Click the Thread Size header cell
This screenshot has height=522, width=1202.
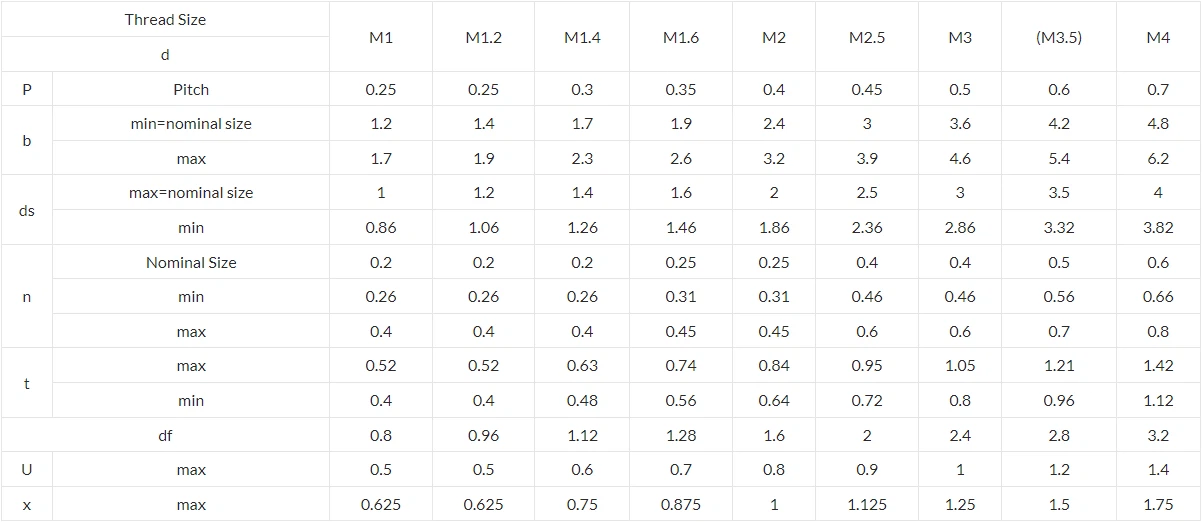(x=166, y=20)
